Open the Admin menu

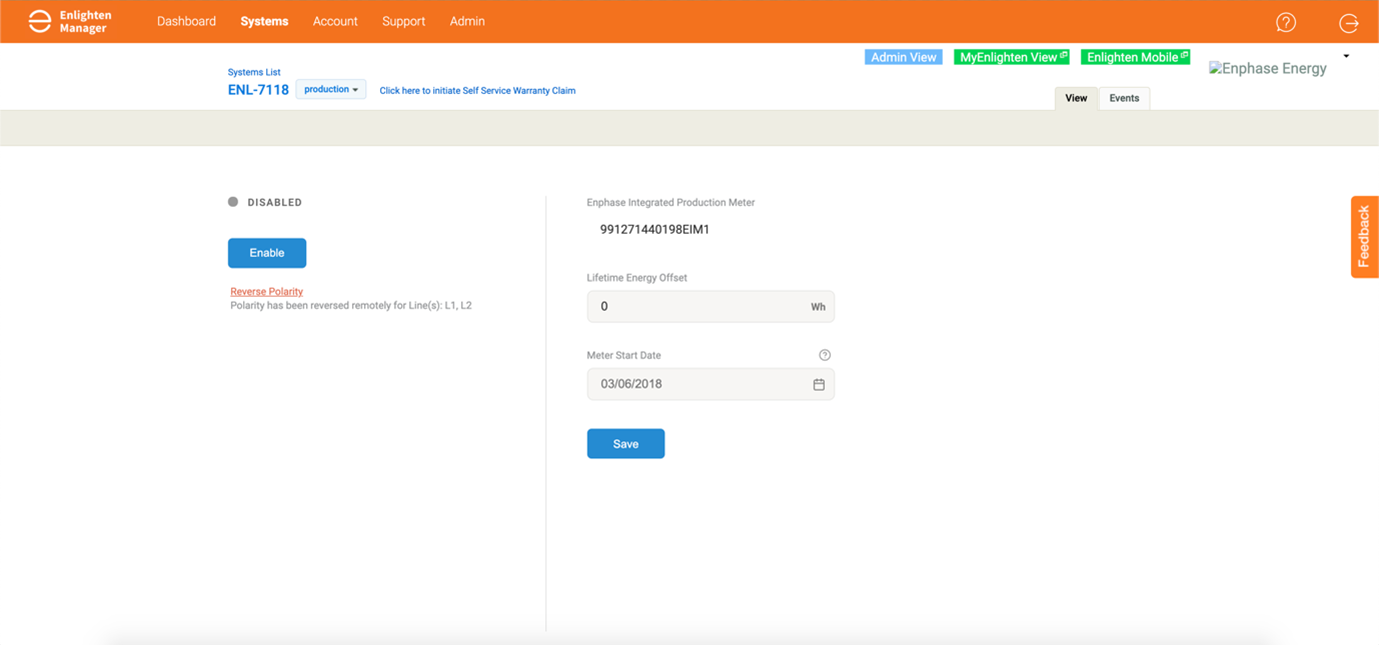point(467,21)
